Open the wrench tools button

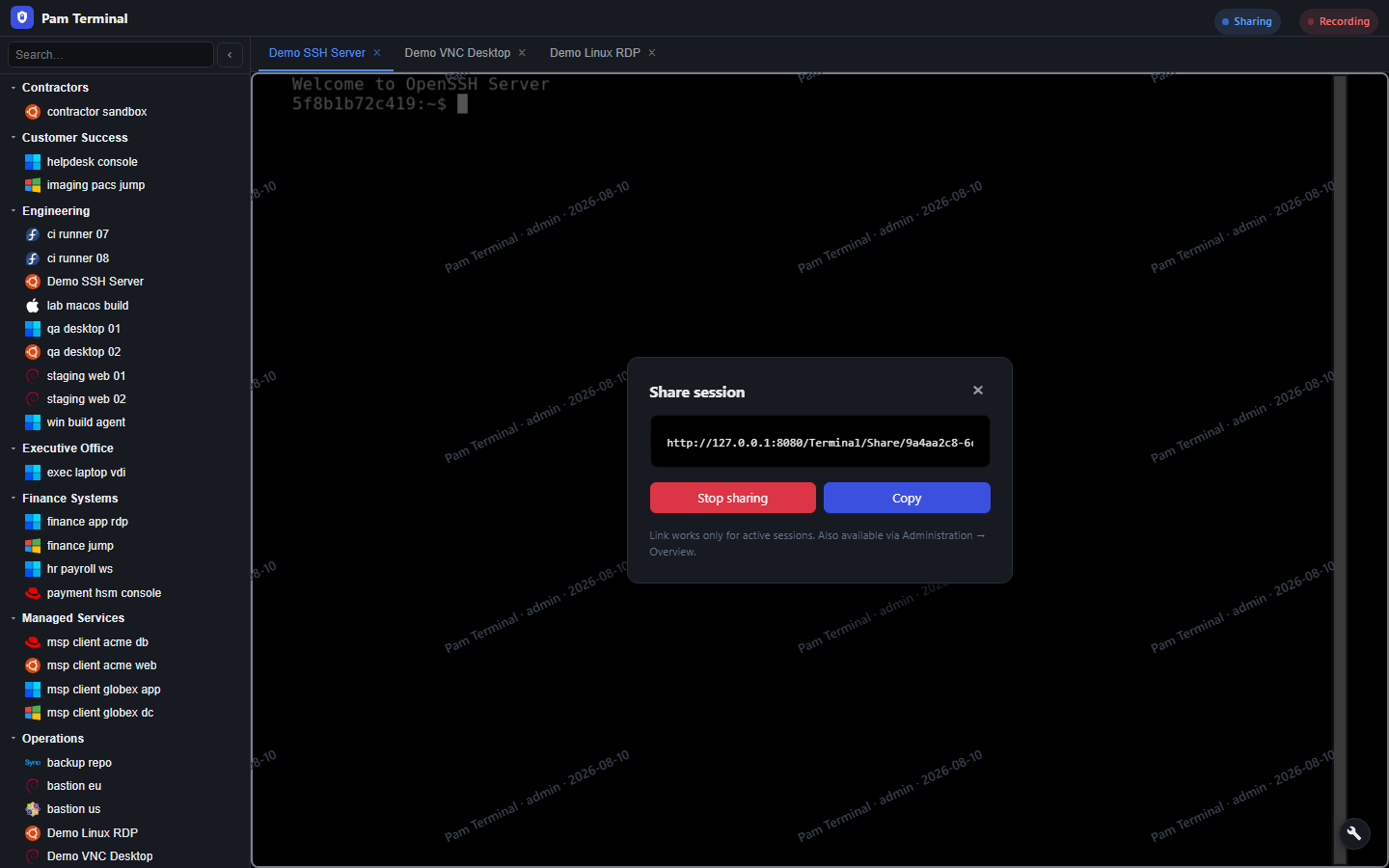[x=1354, y=833]
